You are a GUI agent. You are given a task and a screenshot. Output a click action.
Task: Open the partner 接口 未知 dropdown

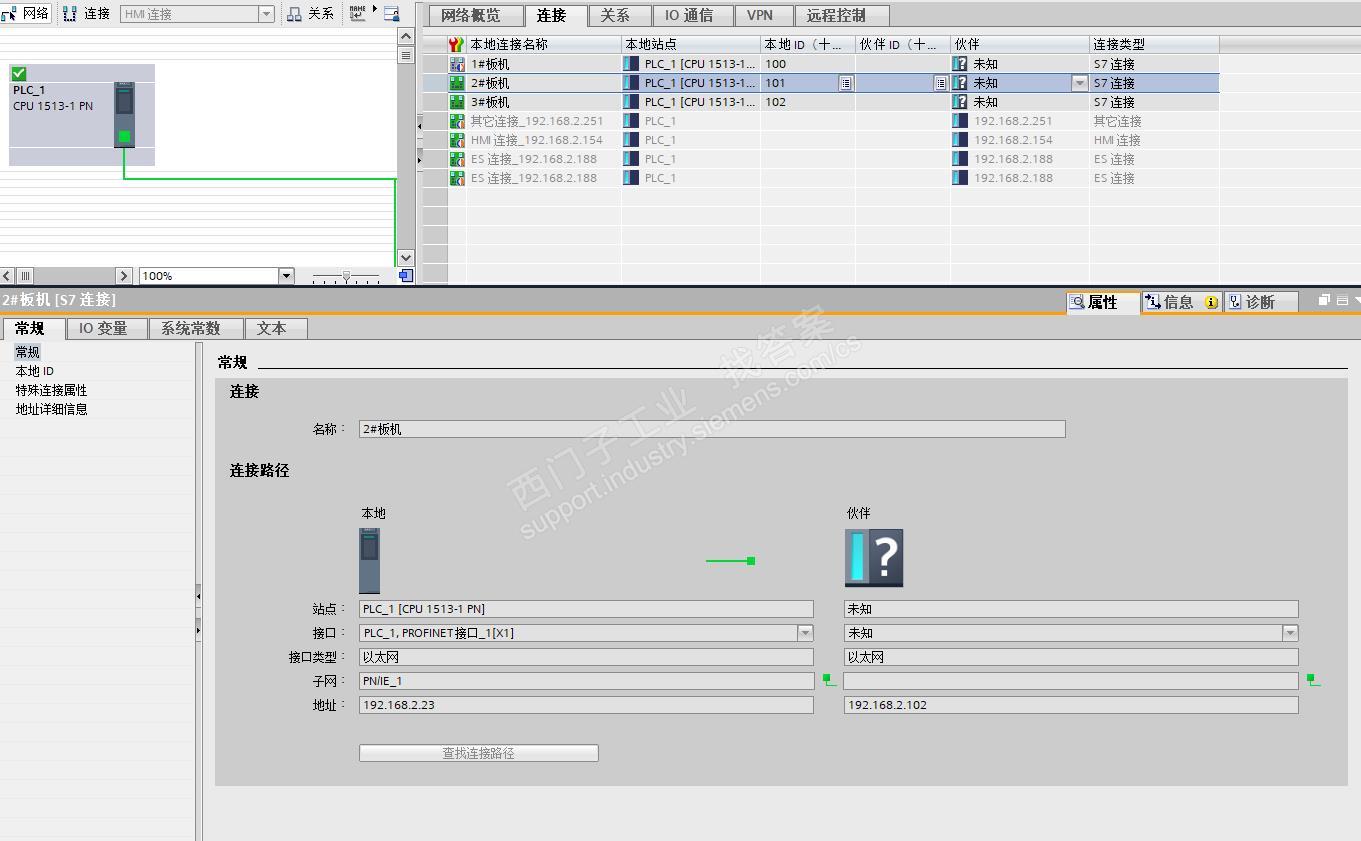coord(1290,633)
